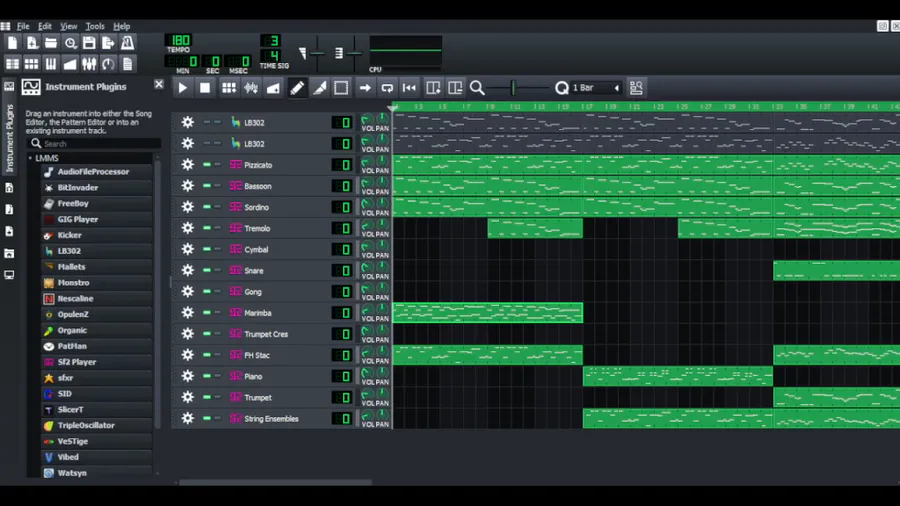Mute the Tremolo track
Viewport: 900px width, 506px height.
coord(207,228)
